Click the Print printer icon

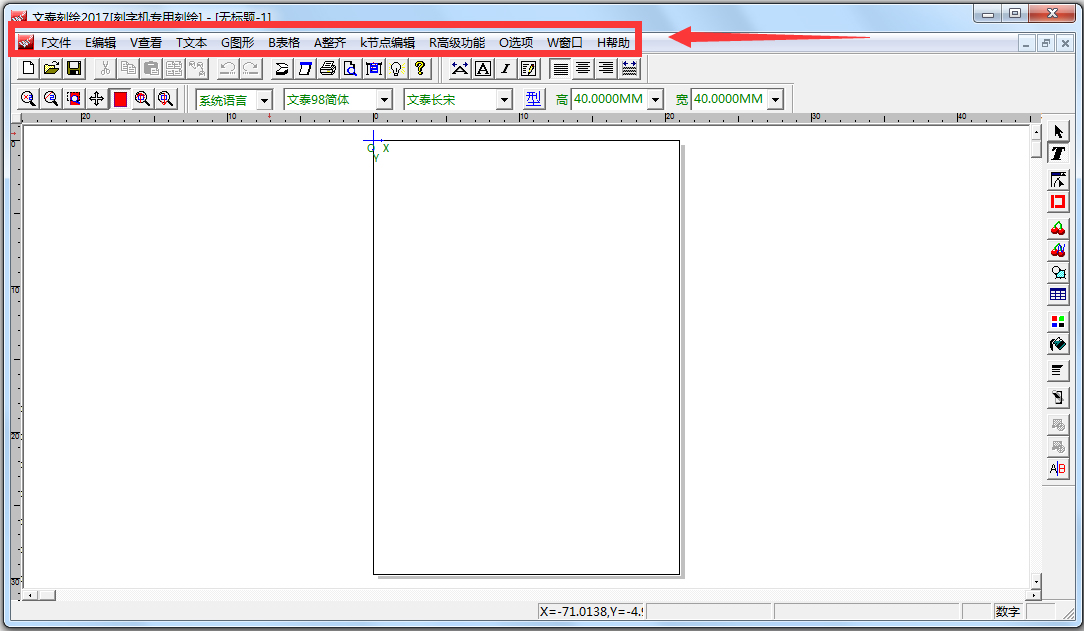(328, 68)
